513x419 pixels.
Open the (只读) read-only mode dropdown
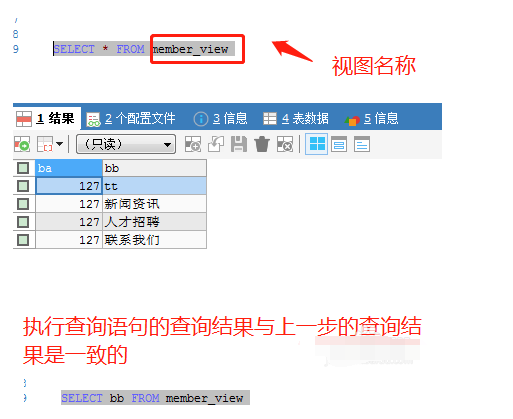tap(126, 144)
